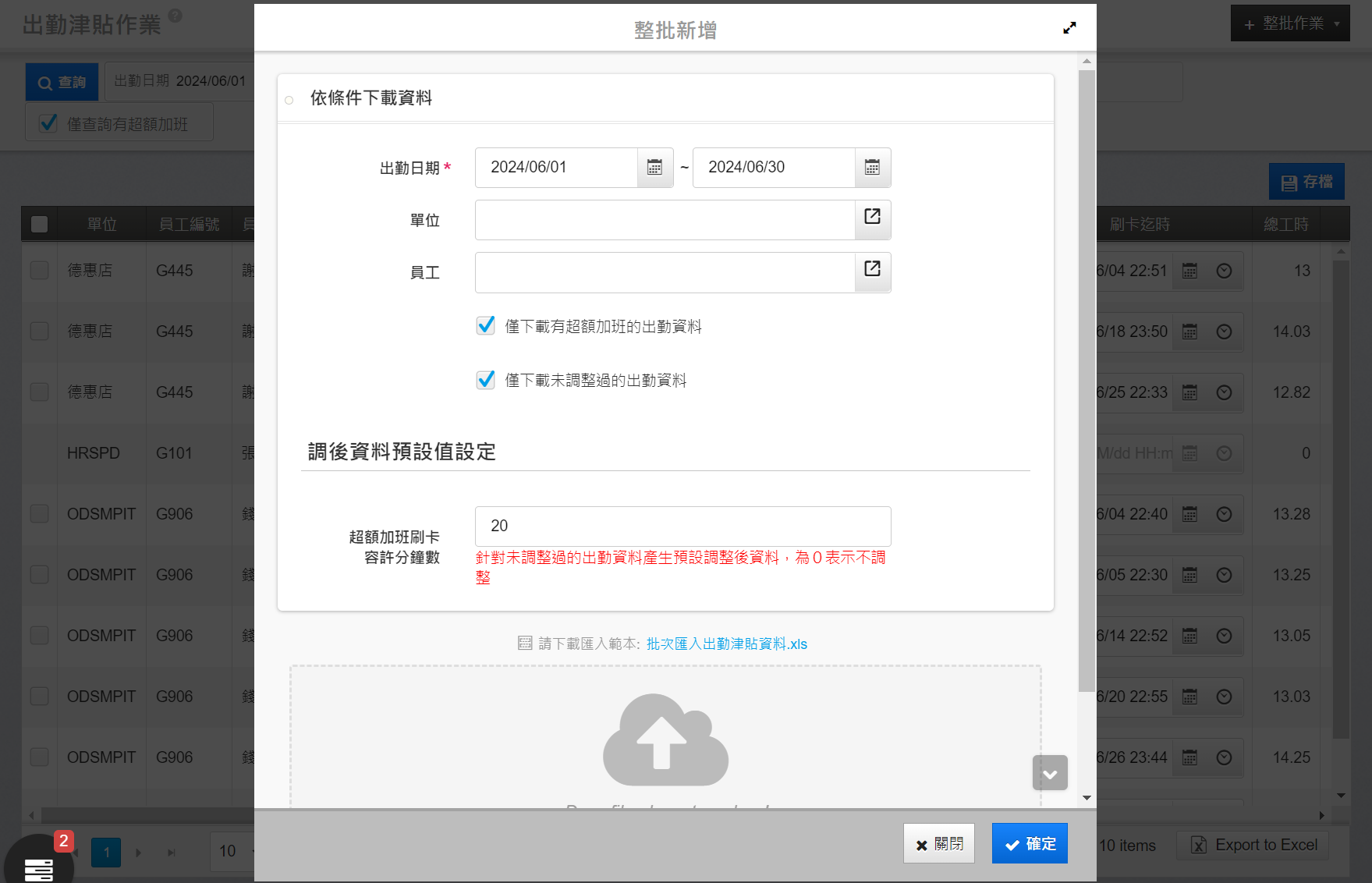Click calendar icon in the 6/18 23:50 row
The height and width of the screenshot is (883, 1372).
point(1189,332)
